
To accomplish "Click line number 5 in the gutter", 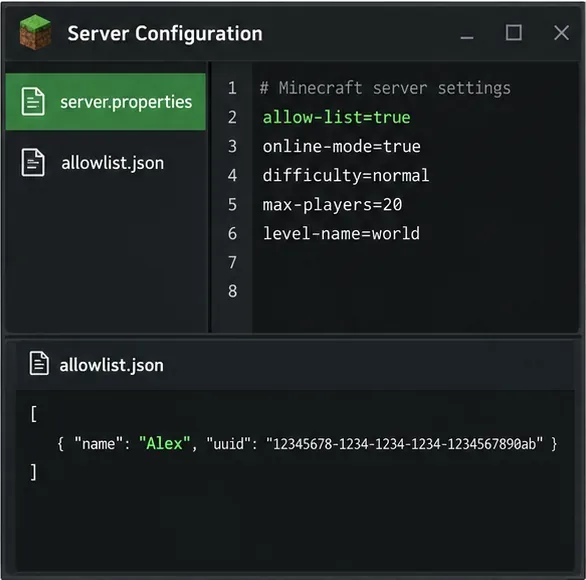I will coord(232,204).
